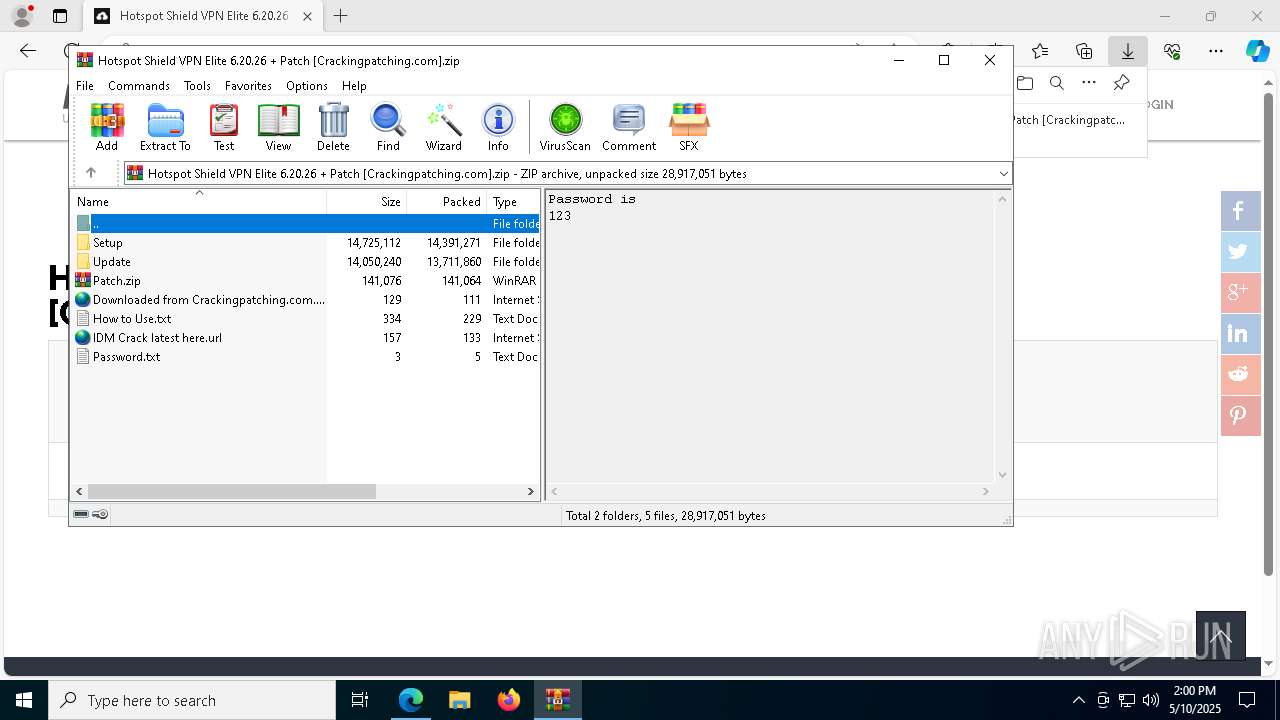This screenshot has width=1280, height=720.
Task: Open Commands menu
Action: [x=139, y=86]
